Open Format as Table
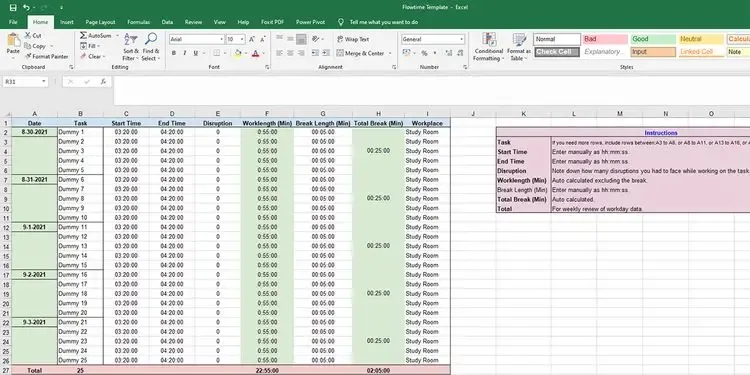Screen dimensions: 750x375 519,47
